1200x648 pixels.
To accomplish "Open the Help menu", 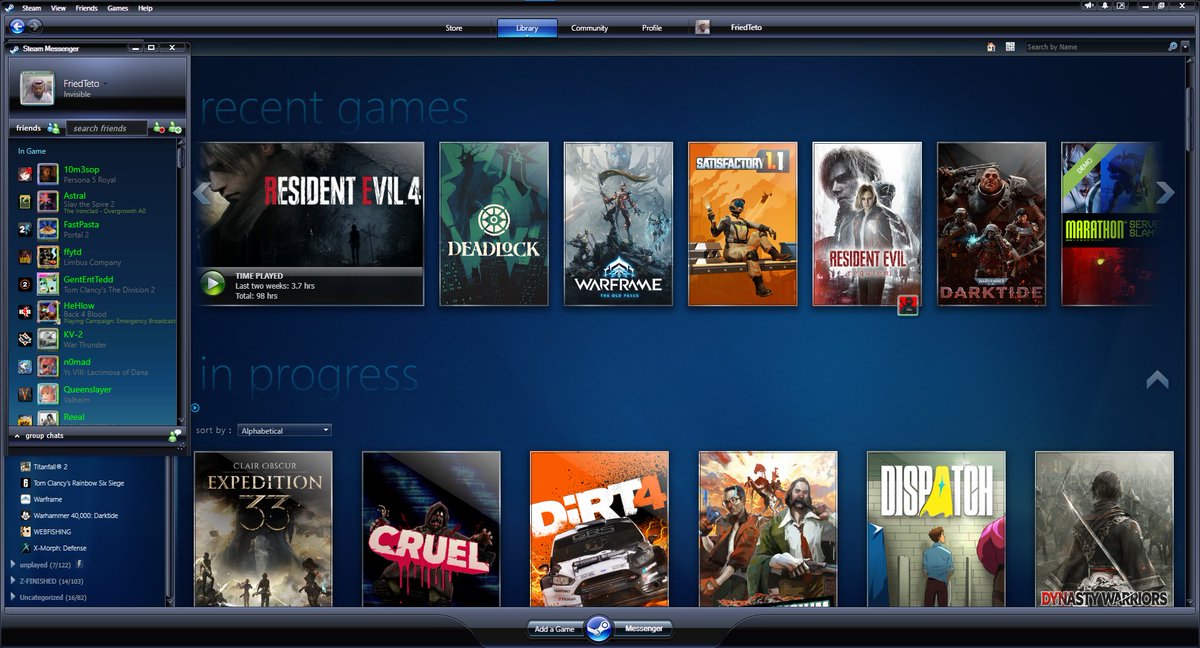I will coord(146,7).
